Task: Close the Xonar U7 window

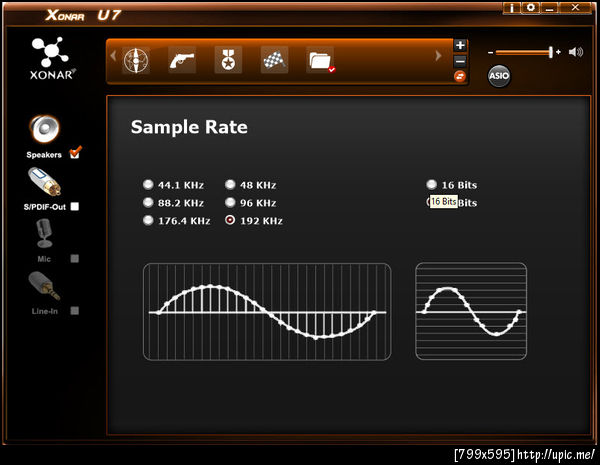Action: (x=575, y=8)
